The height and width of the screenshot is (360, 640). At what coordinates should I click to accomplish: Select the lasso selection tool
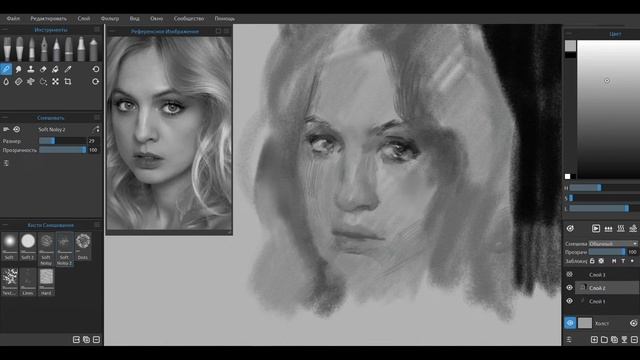pos(43,82)
